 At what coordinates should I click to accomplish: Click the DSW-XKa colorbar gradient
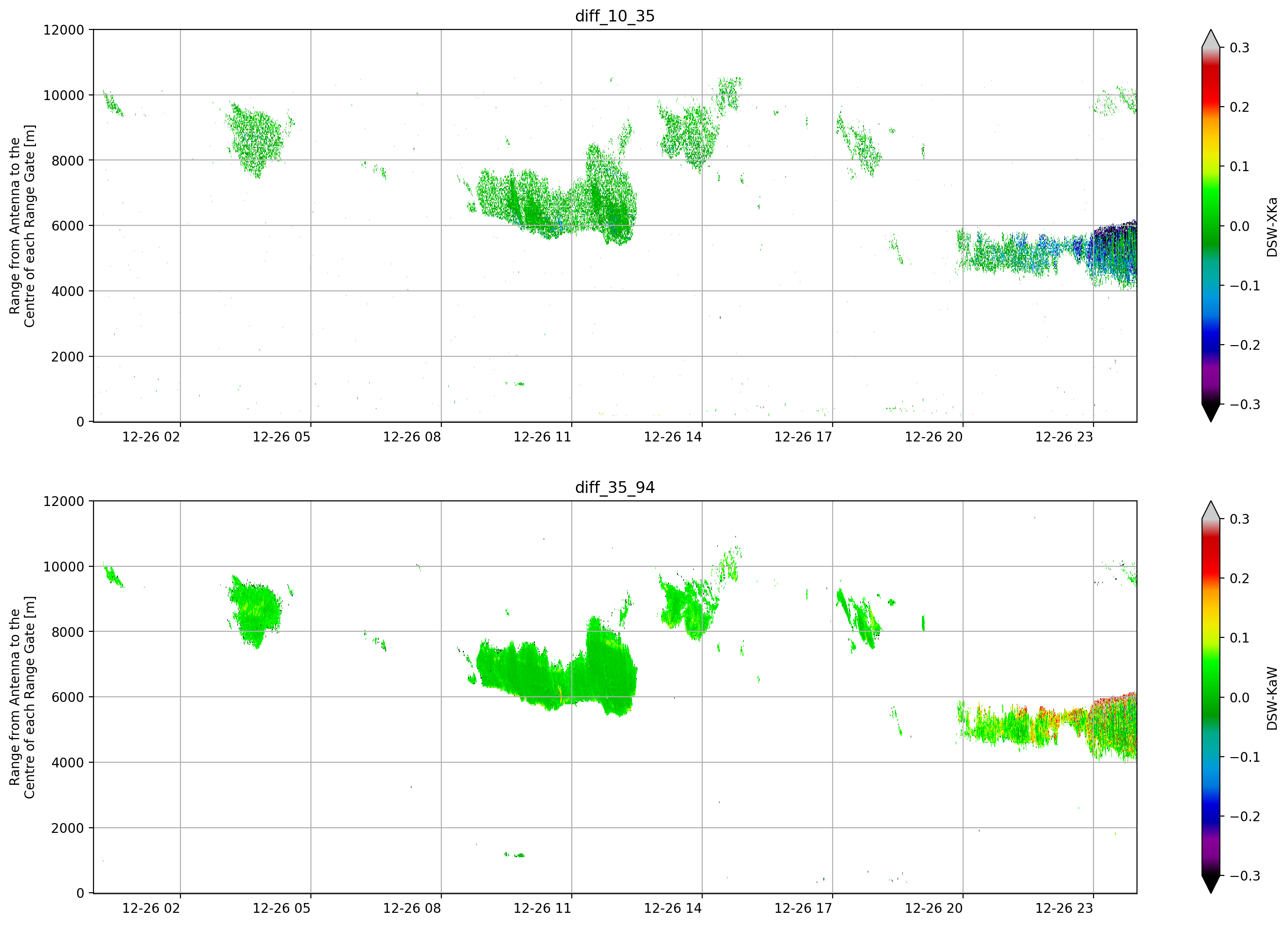[1211, 225]
